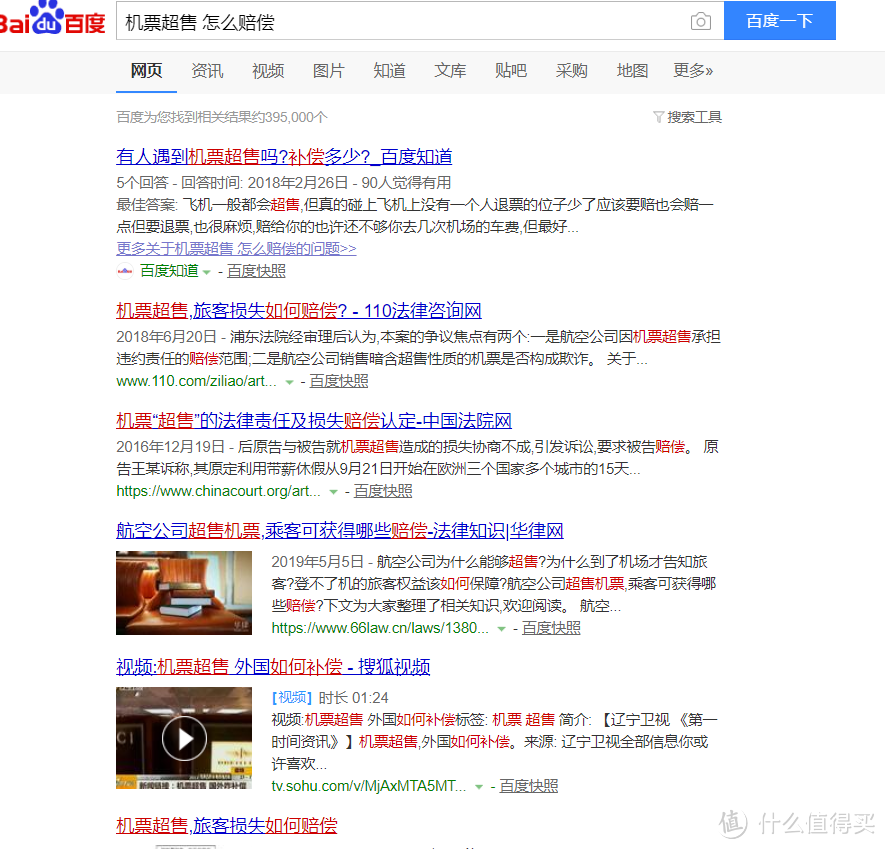Image resolution: width=885 pixels, height=849 pixels.
Task: Click the books thumbnail of 华律网 result
Action: tap(184, 593)
